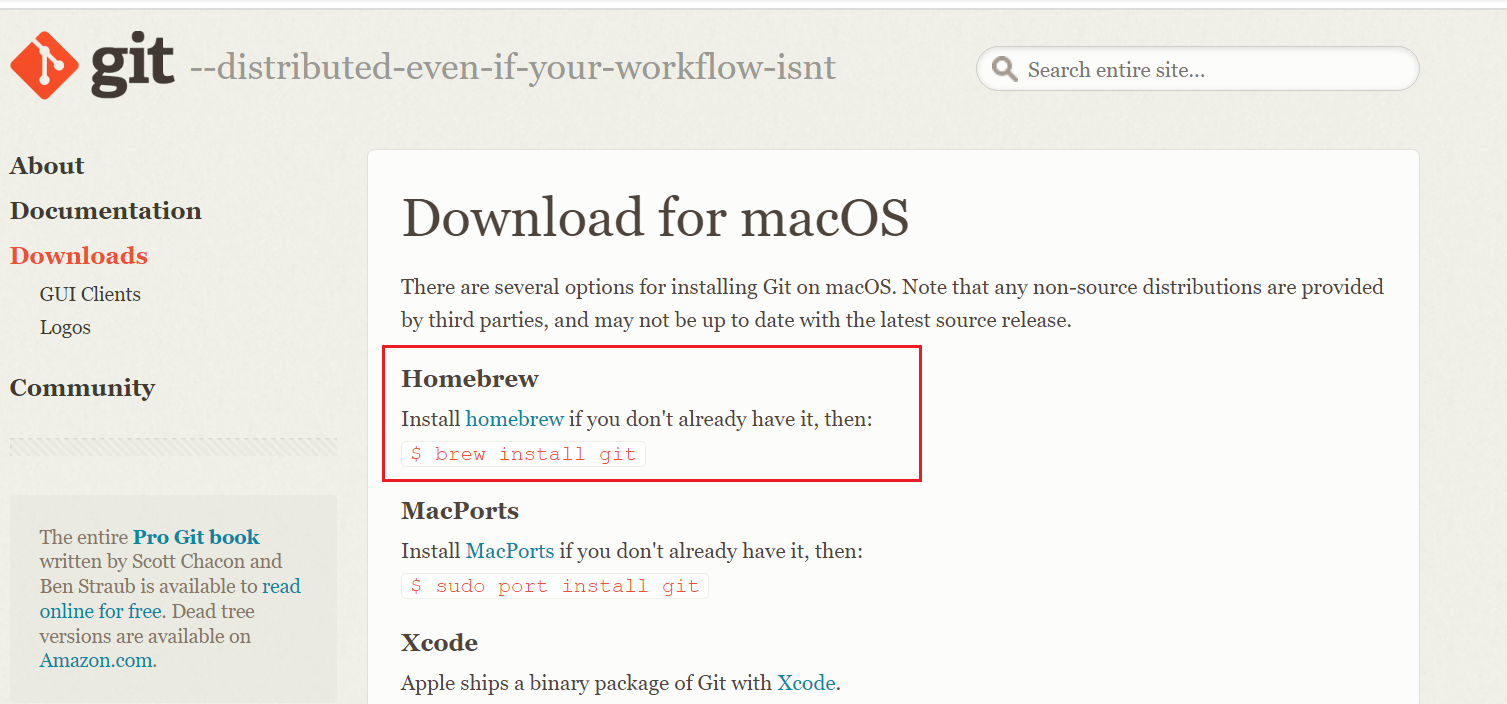Click the "$ brew install git" command

[524, 454]
